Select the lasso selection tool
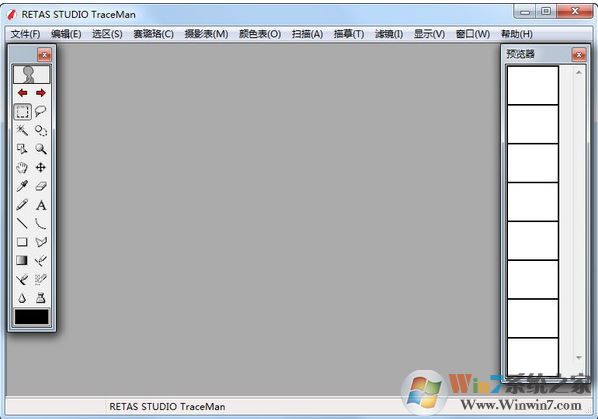Image resolution: width=598 pixels, height=419 pixels. [41, 111]
